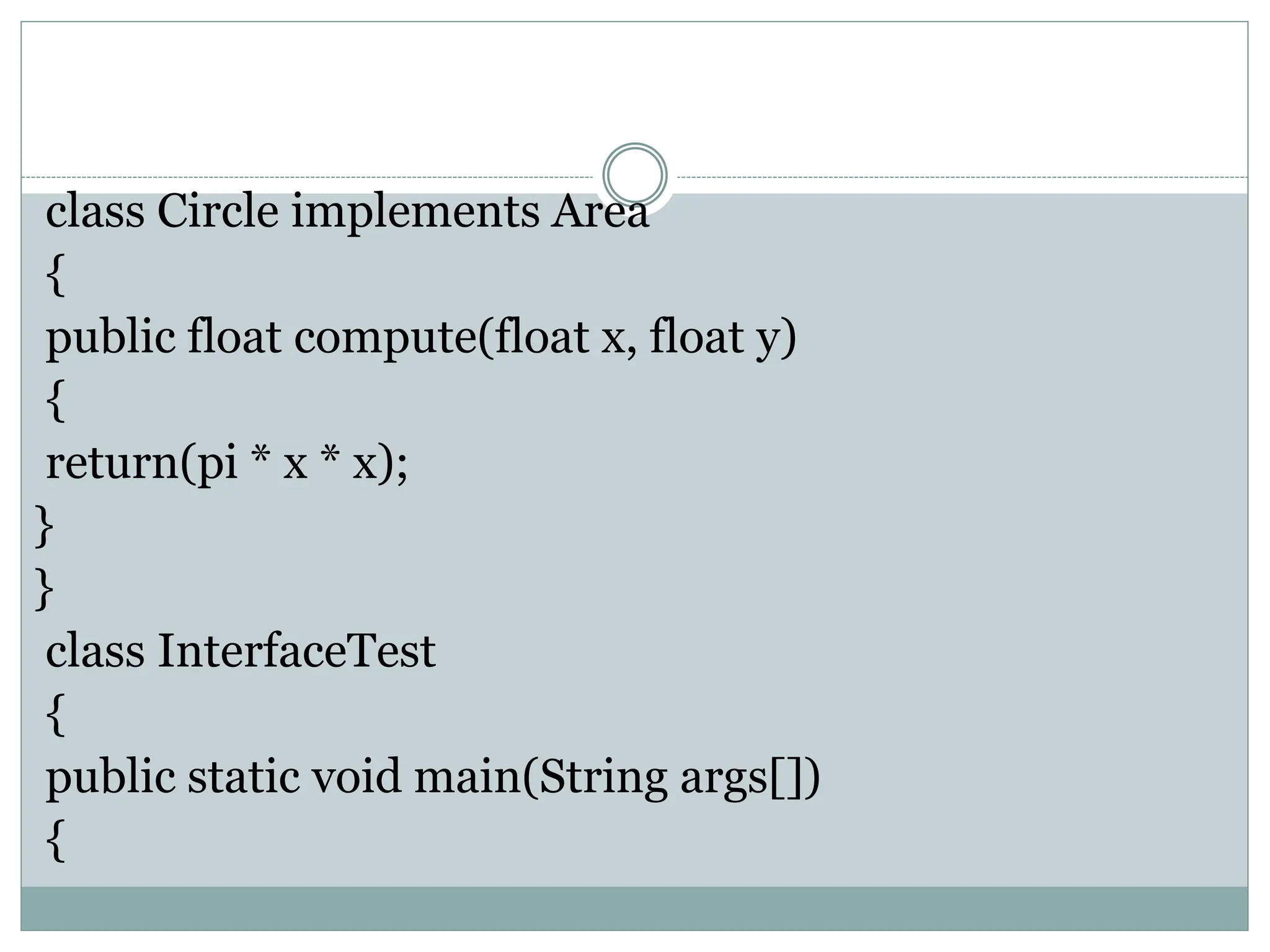Click second closing brace above class InterfaceTest
The image size is (1270, 952).
[x=45, y=589]
